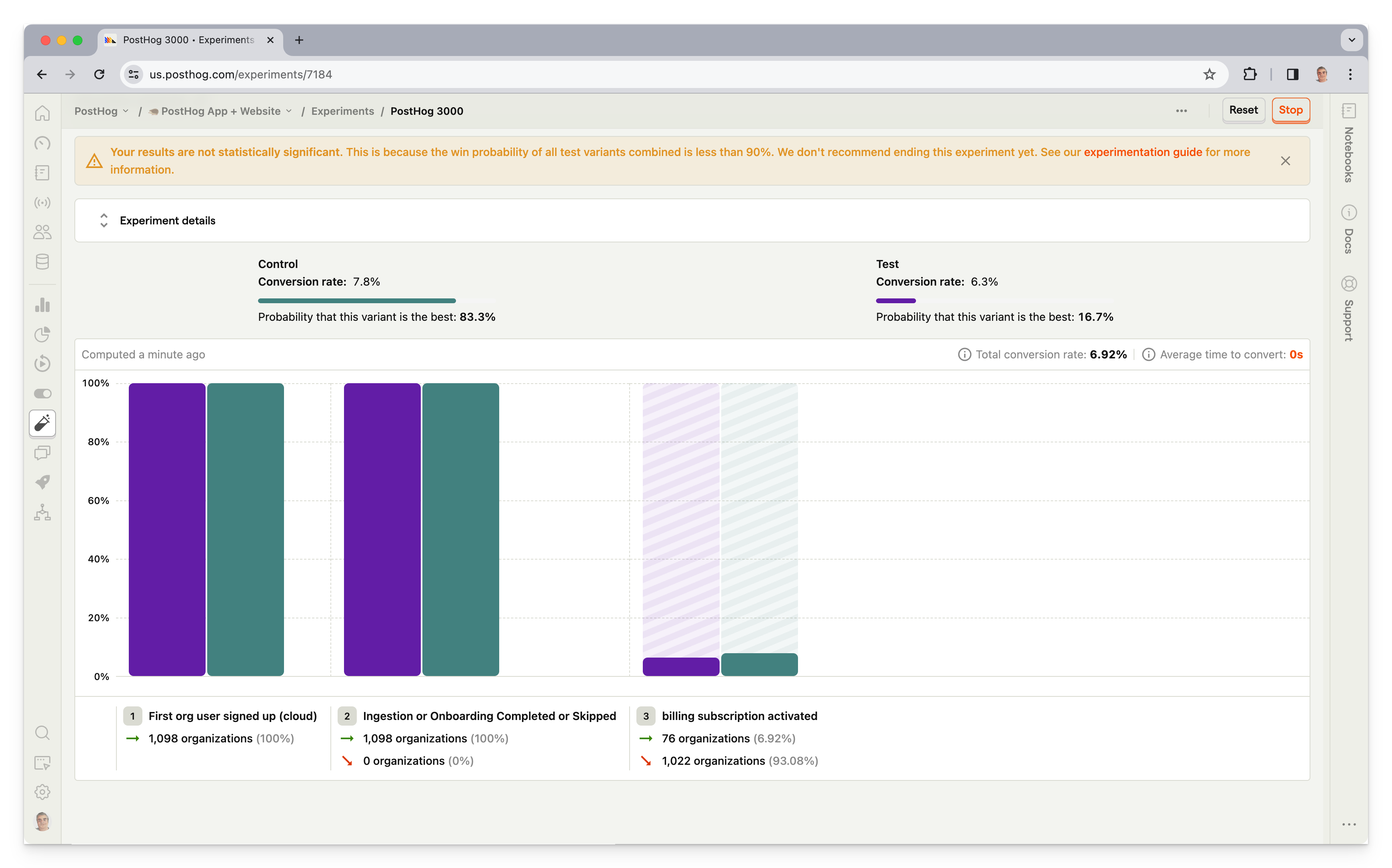Screen dimensions: 1392x868
Task: Open the Persons and groups icon
Action: pyautogui.click(x=42, y=232)
